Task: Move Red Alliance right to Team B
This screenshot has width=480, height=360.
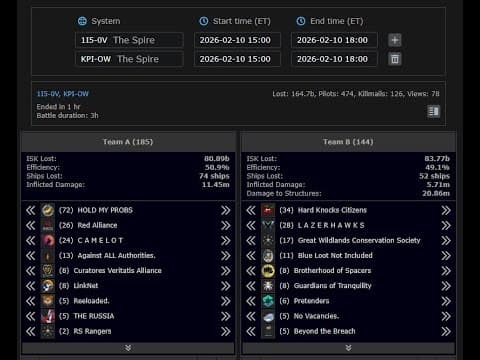Action: [x=226, y=225]
